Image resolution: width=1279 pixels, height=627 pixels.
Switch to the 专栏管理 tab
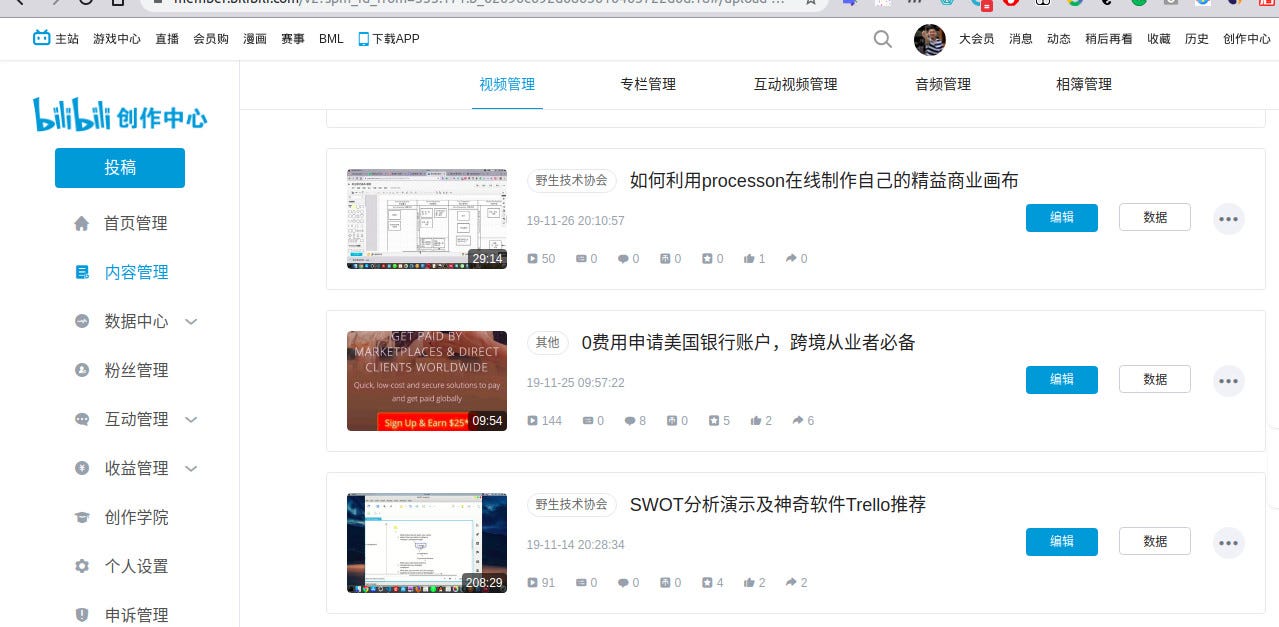pos(648,84)
